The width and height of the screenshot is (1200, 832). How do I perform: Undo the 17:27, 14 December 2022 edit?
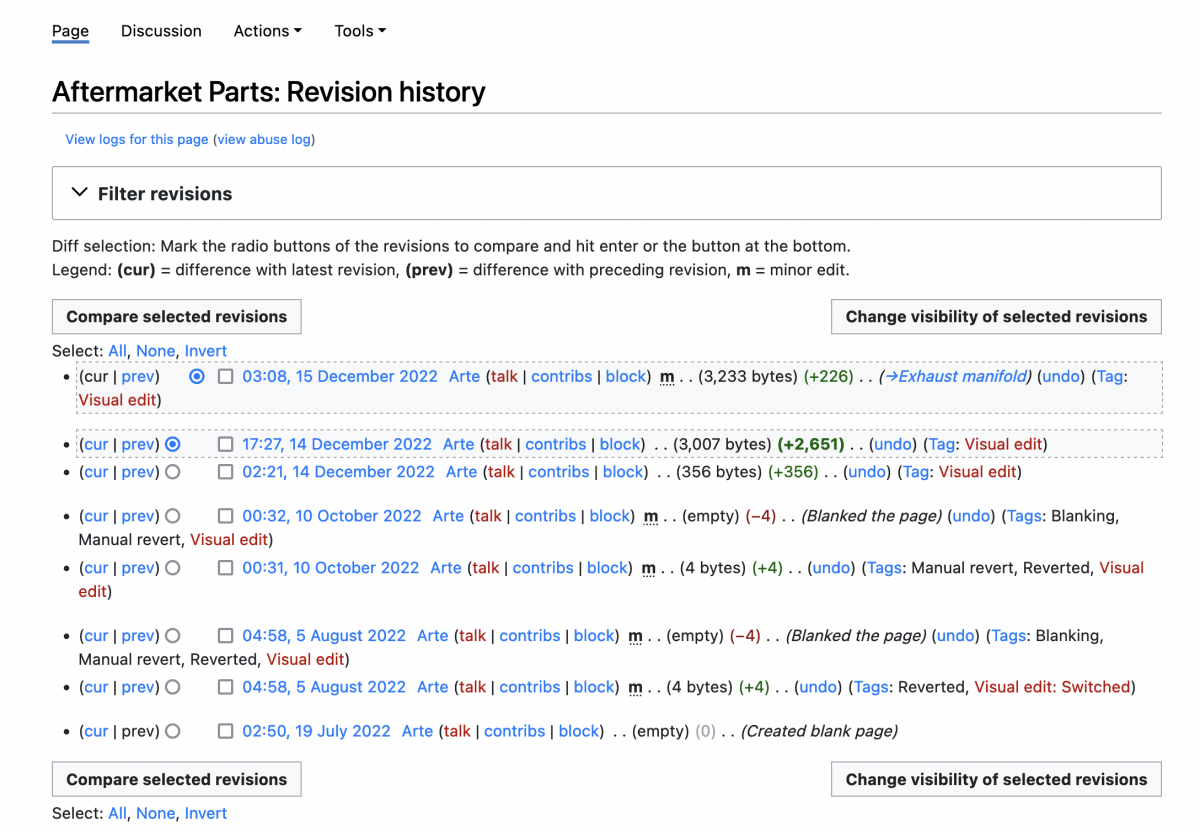(893, 444)
